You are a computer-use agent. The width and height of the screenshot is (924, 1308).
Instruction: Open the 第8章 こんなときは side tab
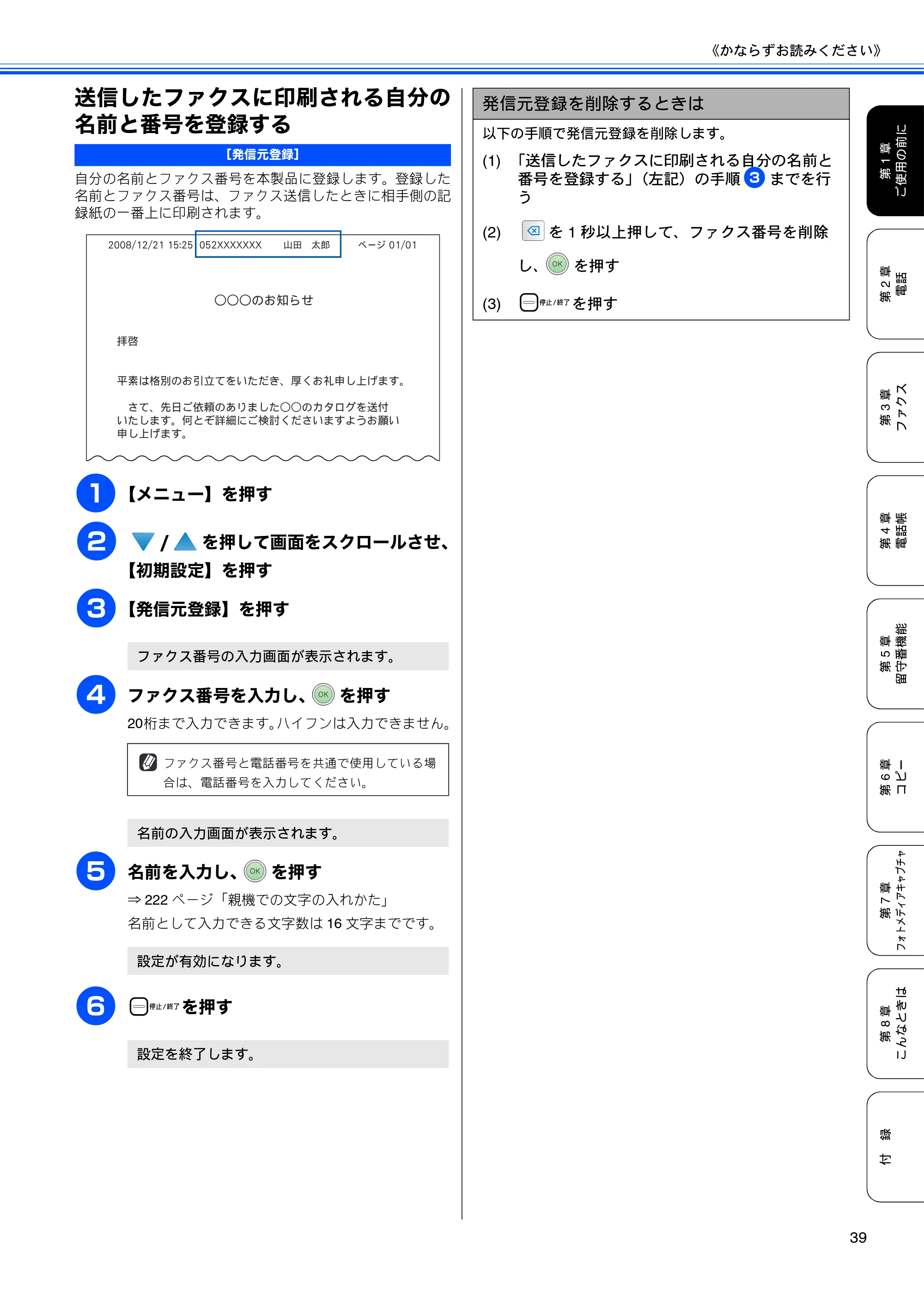point(895,1024)
